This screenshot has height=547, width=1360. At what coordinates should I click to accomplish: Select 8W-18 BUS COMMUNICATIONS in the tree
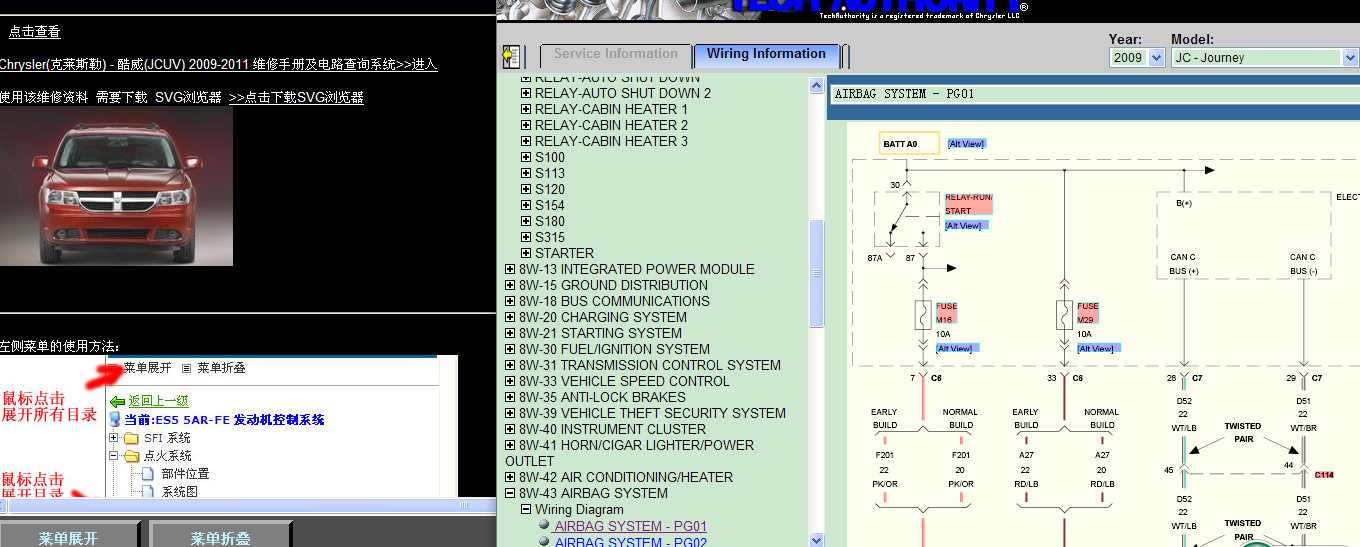tap(614, 301)
